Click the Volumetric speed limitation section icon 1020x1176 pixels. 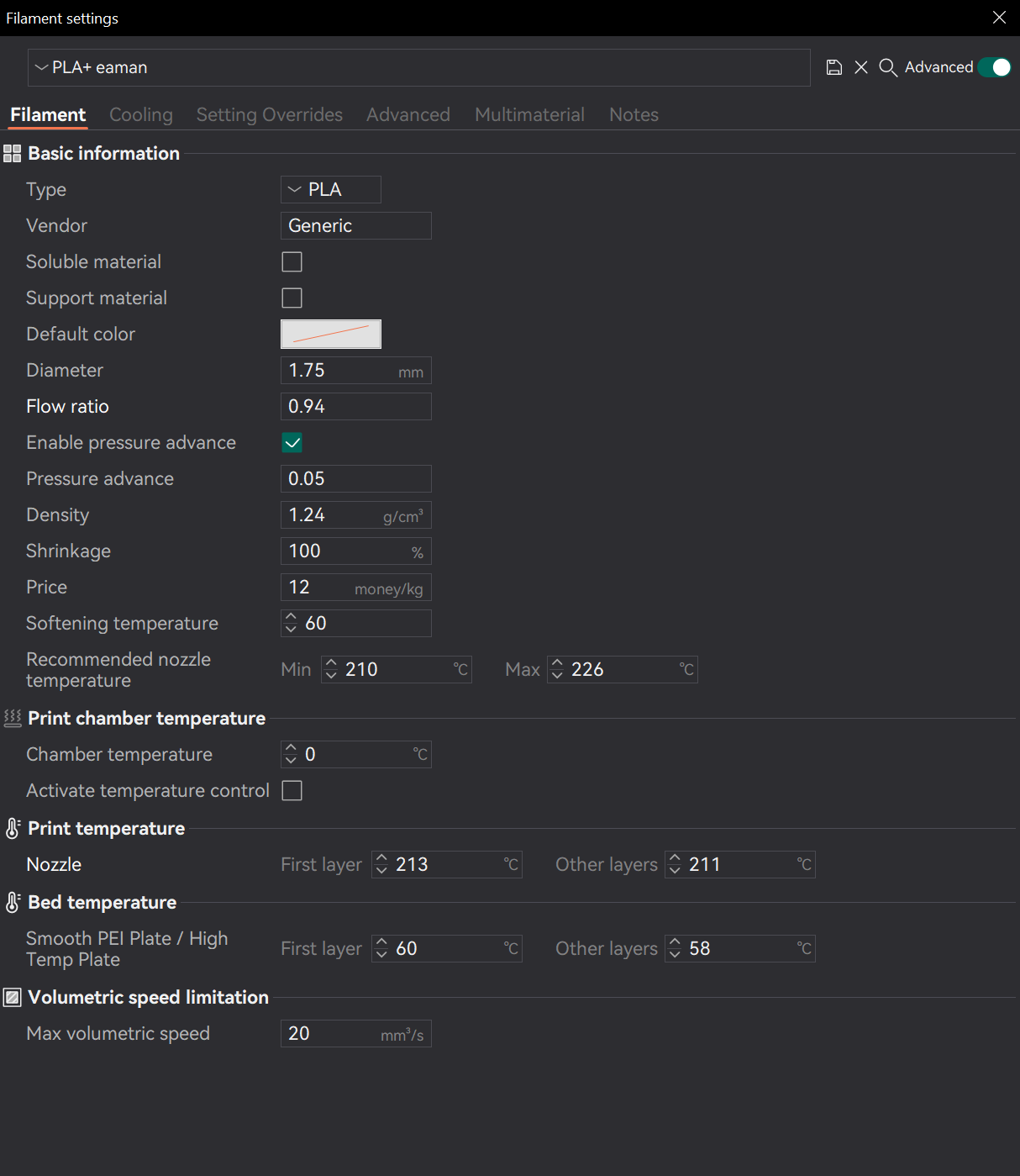coord(13,998)
